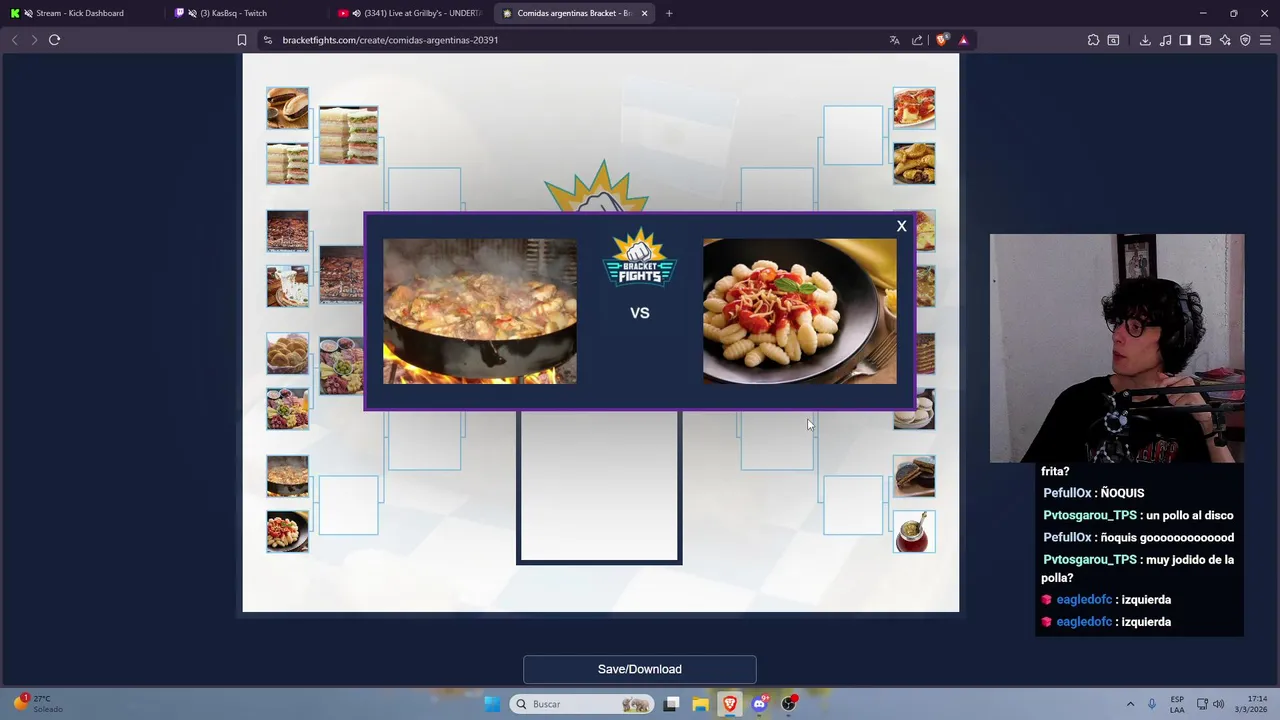Open the Windows Start menu
The width and height of the screenshot is (1280, 720).
492,704
